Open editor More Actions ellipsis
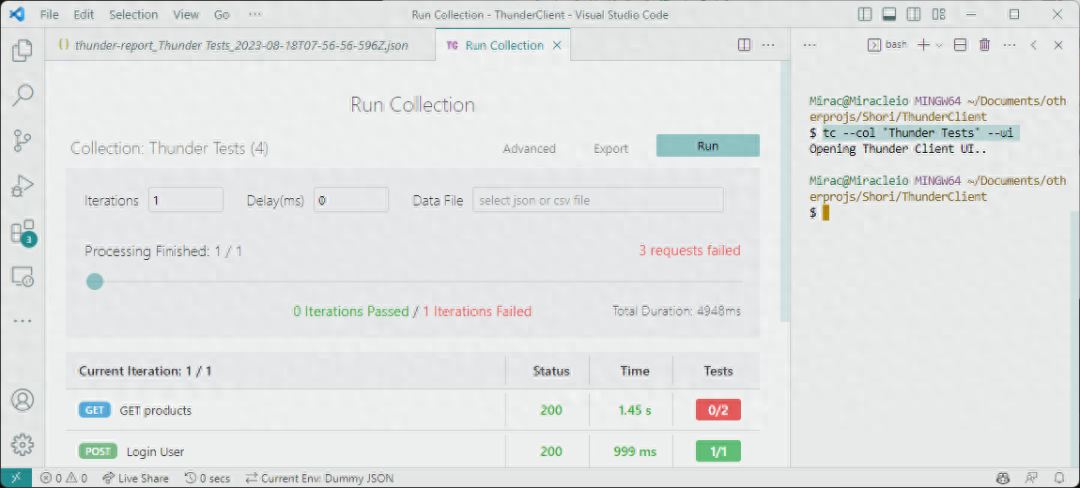This screenshot has width=1080, height=488. 768,45
